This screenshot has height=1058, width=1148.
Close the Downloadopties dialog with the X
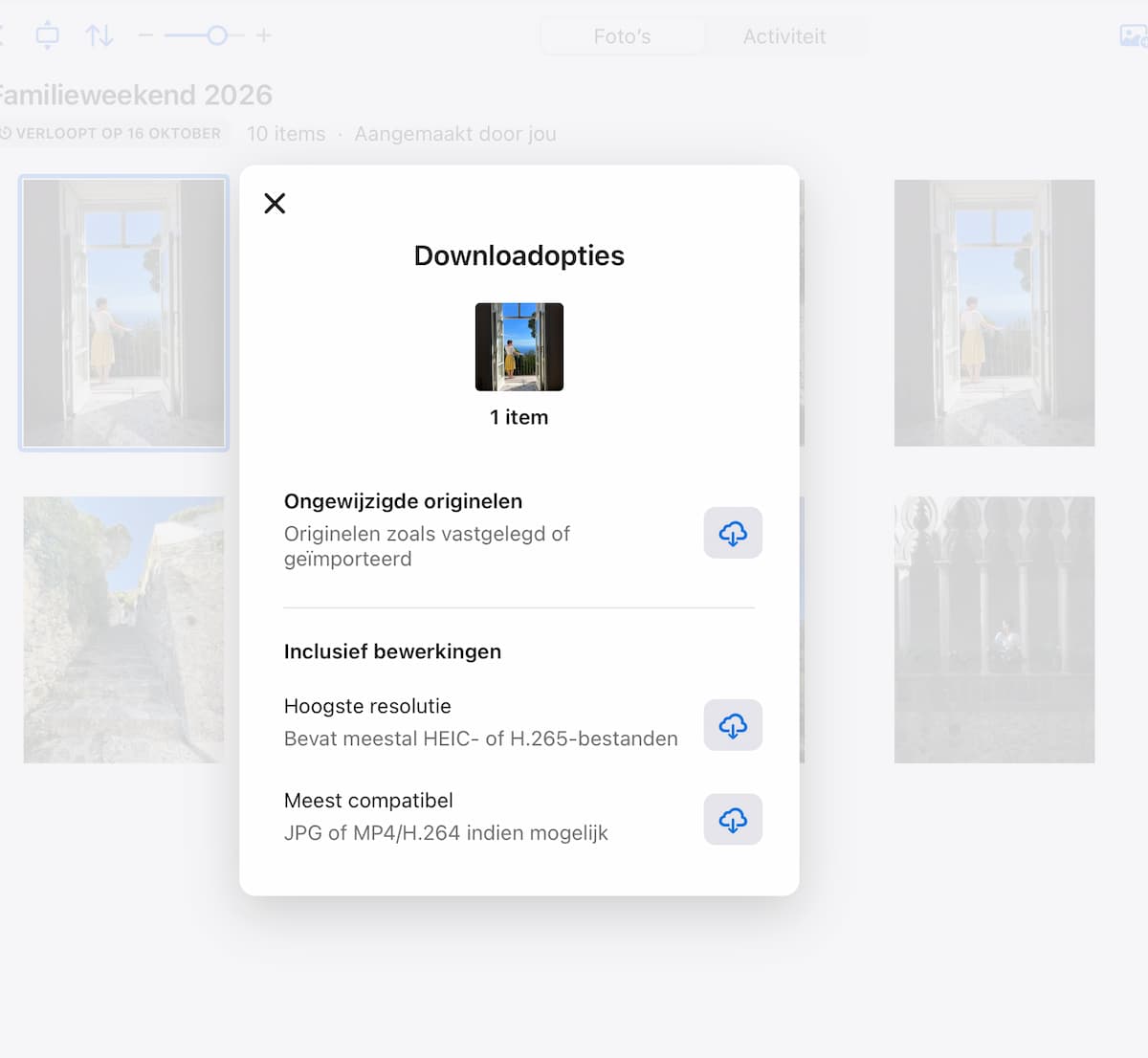point(275,203)
